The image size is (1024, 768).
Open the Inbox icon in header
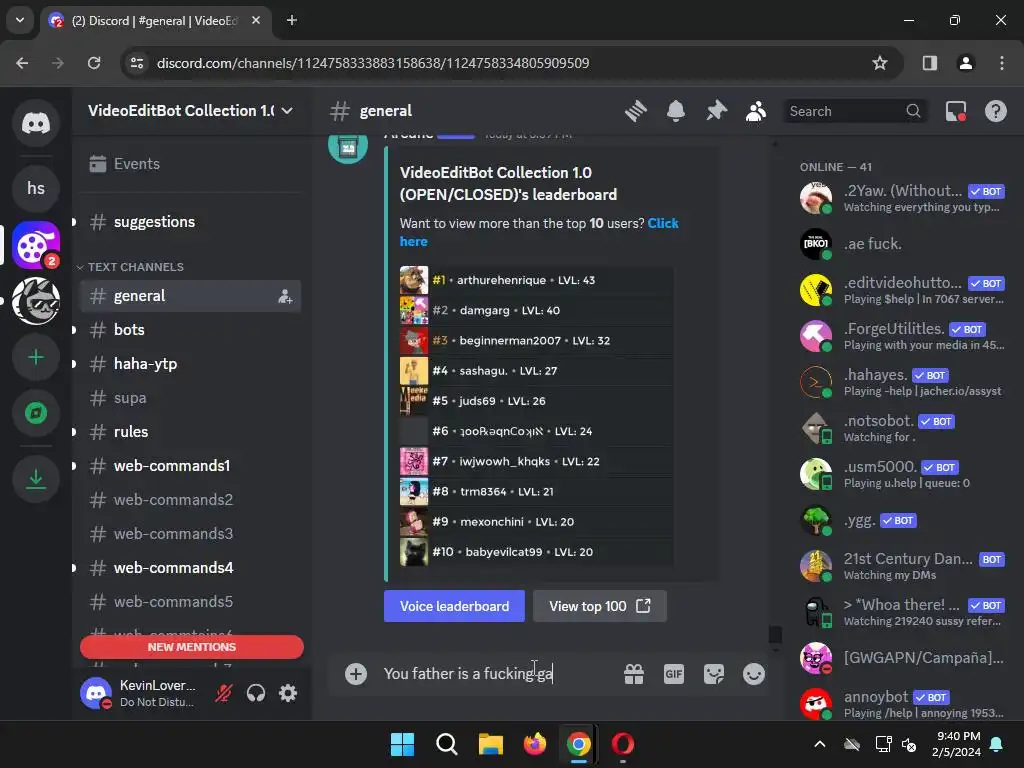pyautogui.click(x=955, y=111)
